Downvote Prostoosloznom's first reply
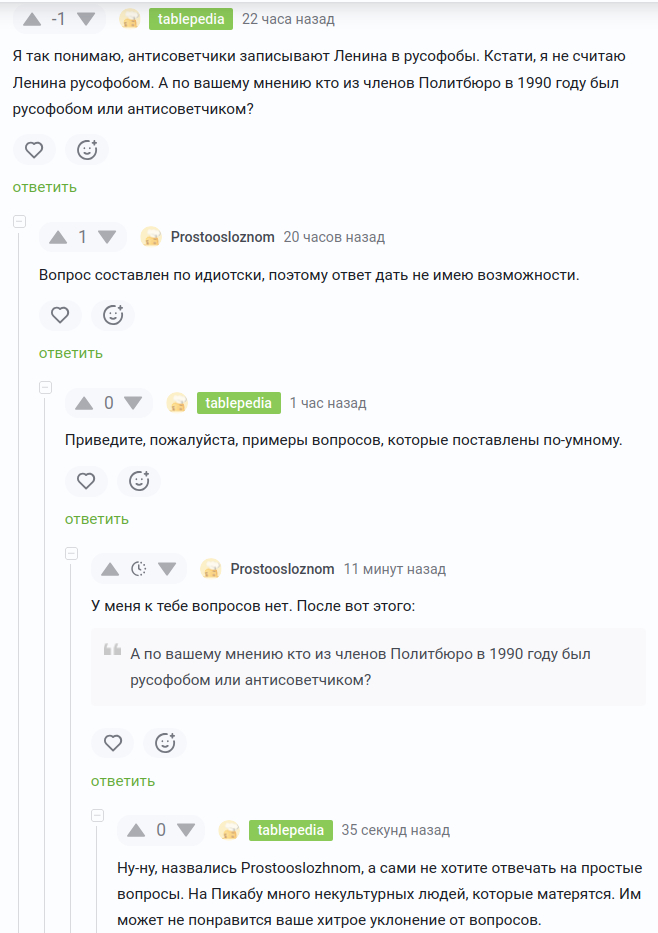 tap(104, 237)
